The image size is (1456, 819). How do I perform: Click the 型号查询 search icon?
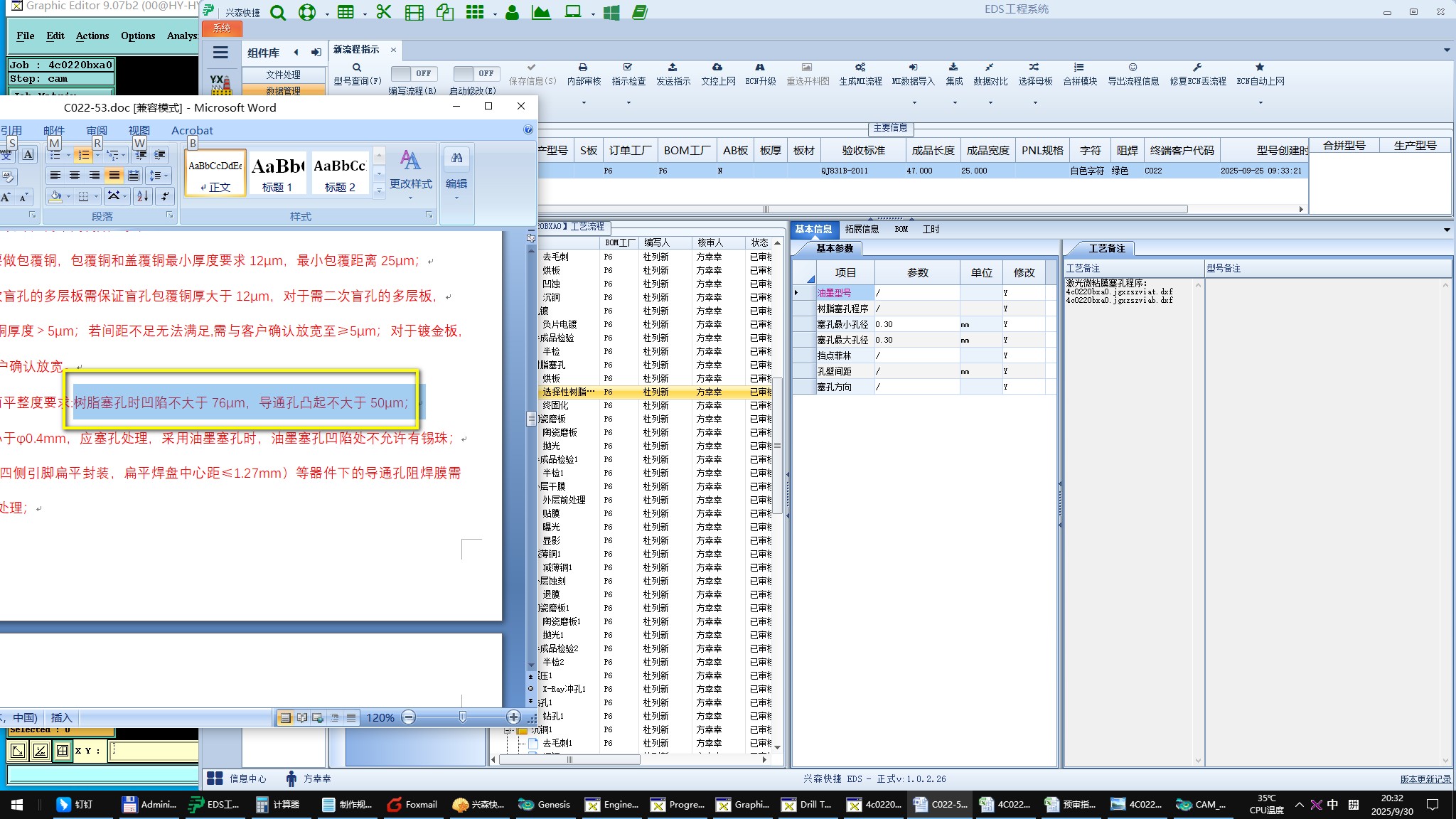(x=357, y=68)
